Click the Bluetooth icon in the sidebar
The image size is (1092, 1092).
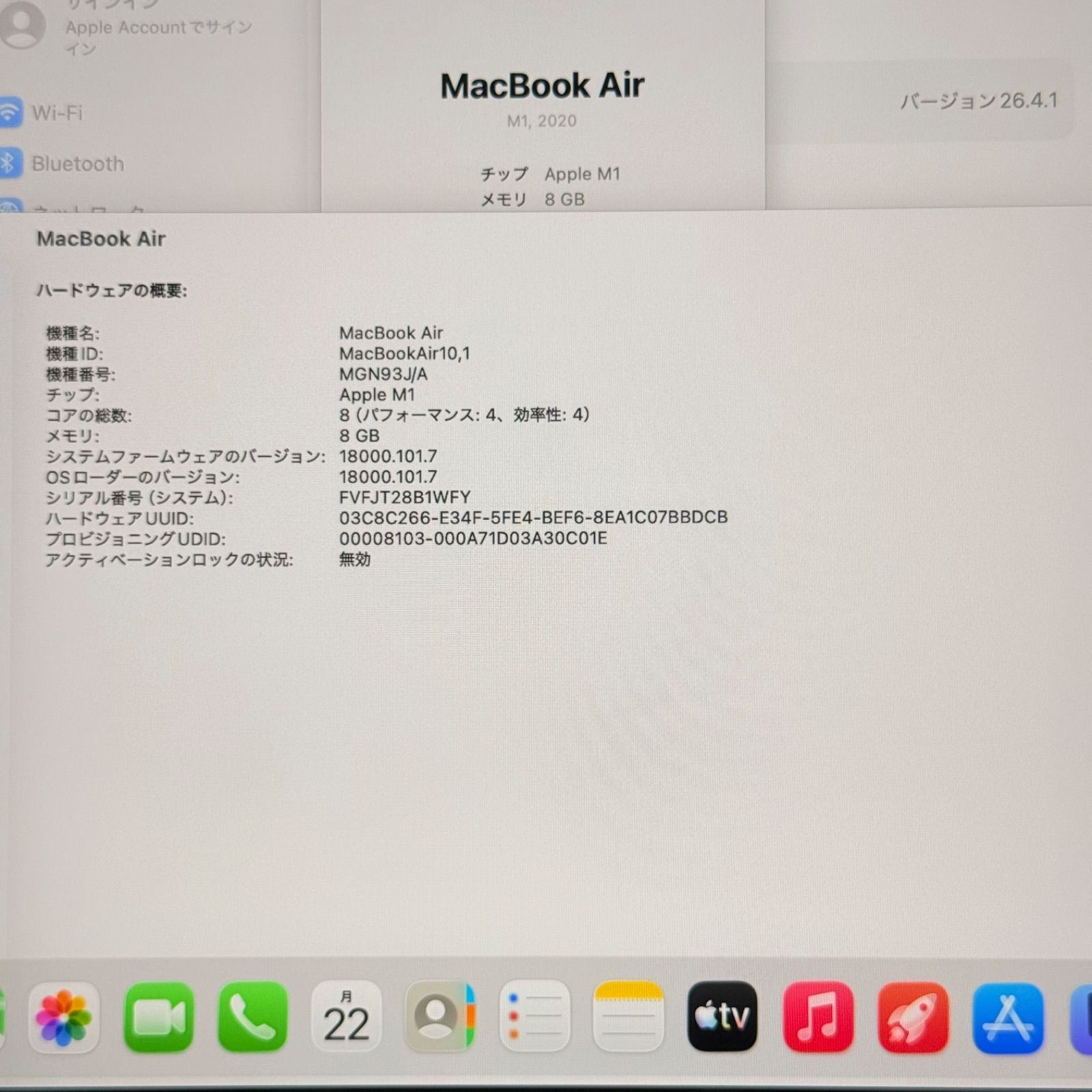click(x=10, y=163)
